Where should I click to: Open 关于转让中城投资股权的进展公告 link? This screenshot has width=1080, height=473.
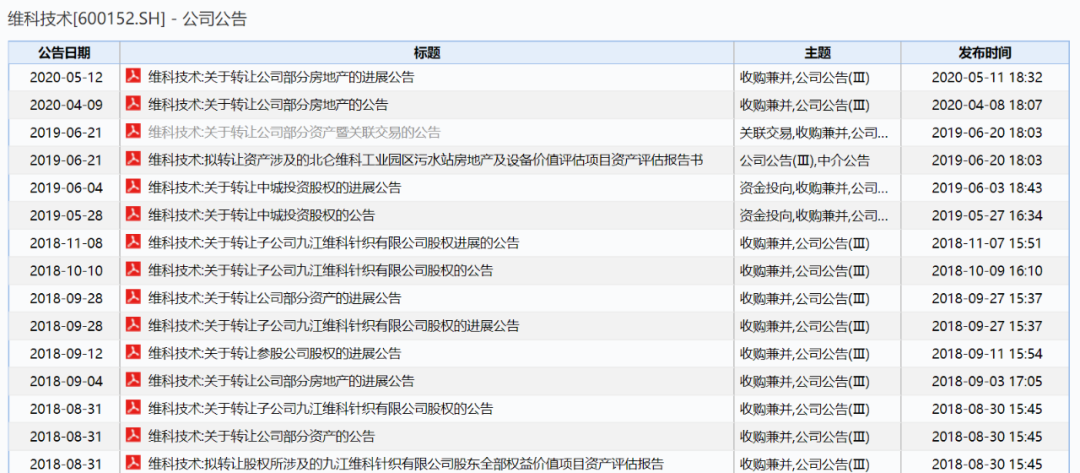275,187
